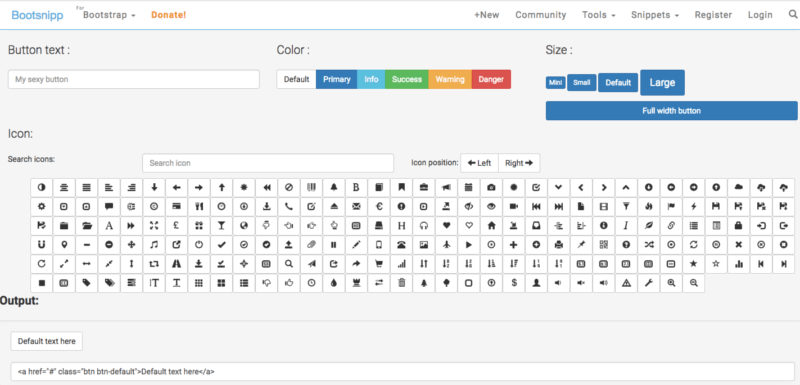The width and height of the screenshot is (800, 385).
Task: Pick the lightning flash icon
Action: [x=693, y=207]
